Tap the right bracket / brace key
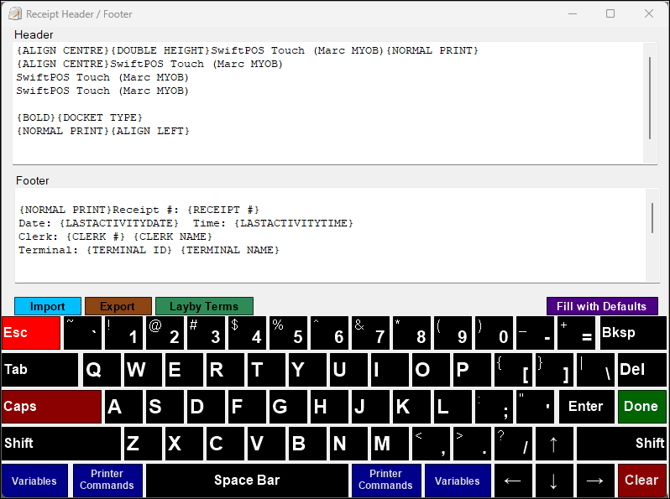The width and height of the screenshot is (670, 499). point(554,370)
